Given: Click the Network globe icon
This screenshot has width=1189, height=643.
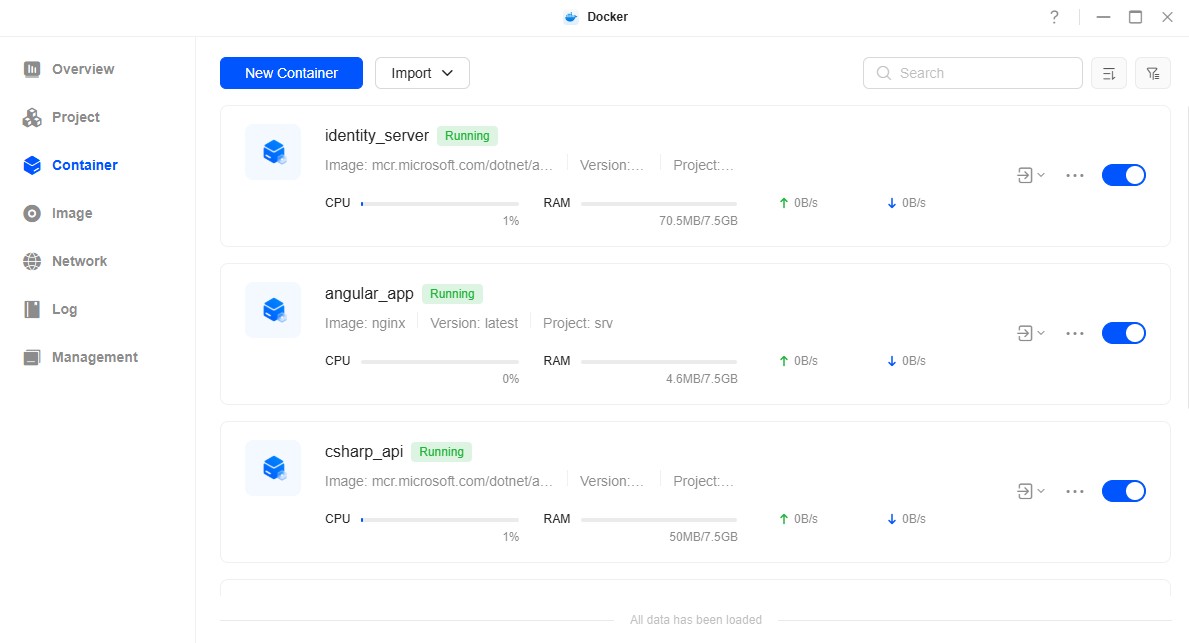Looking at the screenshot, I should pyautogui.click(x=32, y=262).
